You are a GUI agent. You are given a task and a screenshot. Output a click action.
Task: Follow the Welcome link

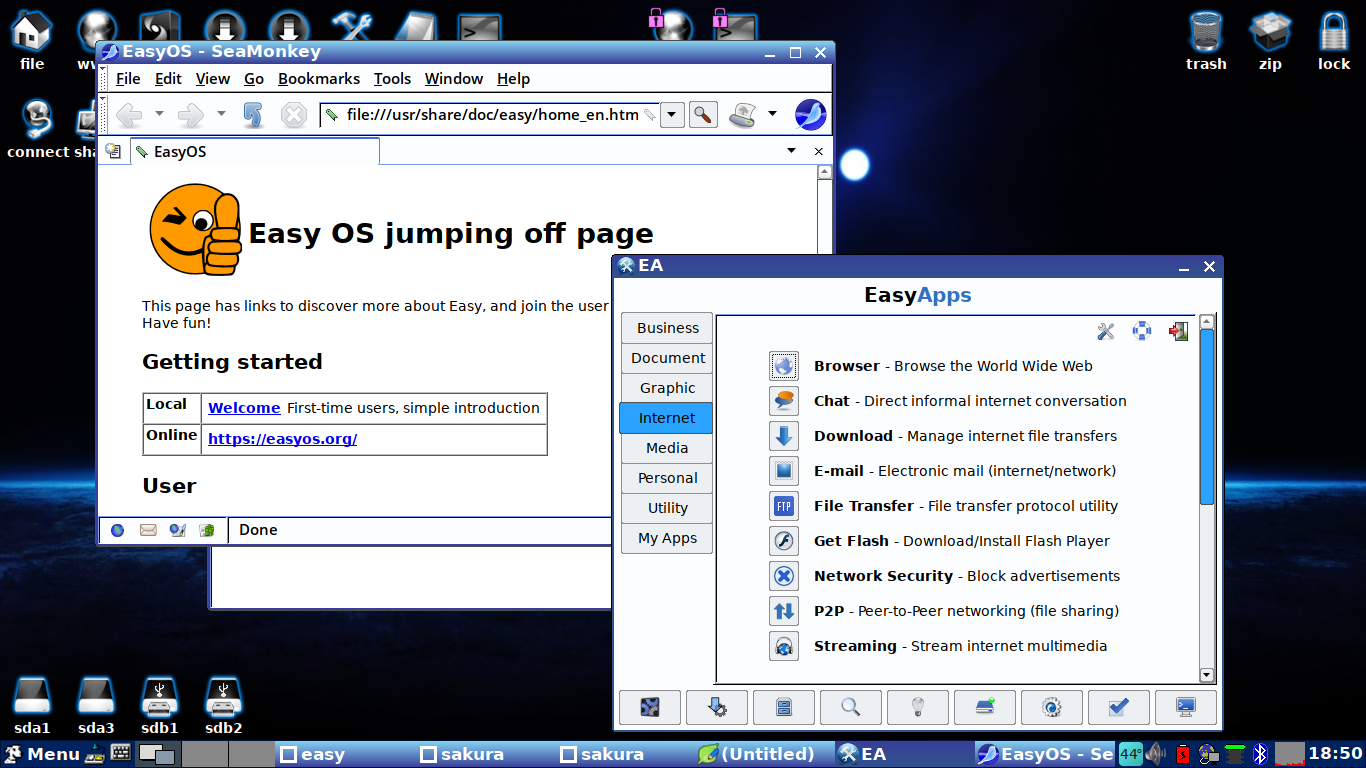(244, 408)
